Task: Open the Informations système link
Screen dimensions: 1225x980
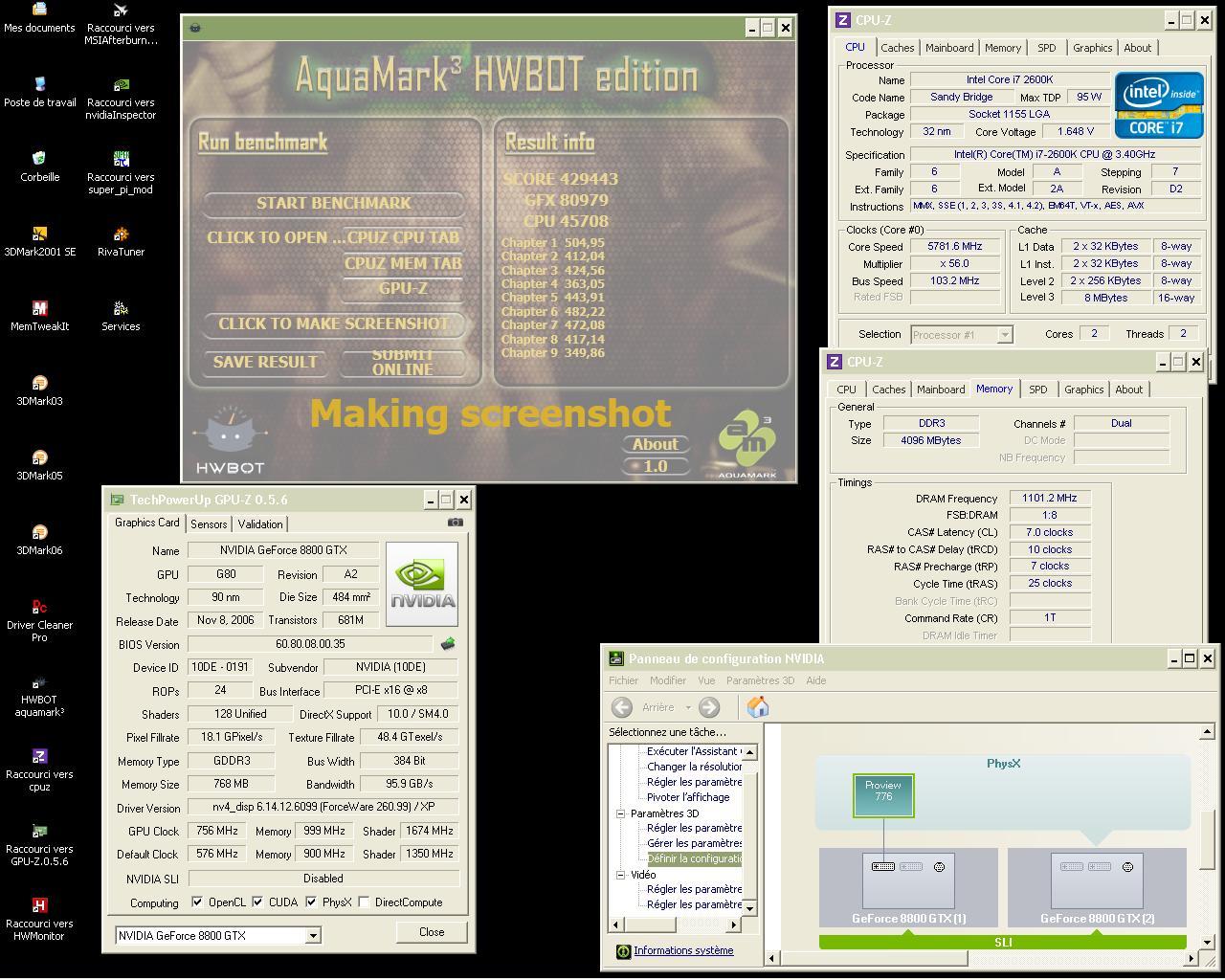Action: click(683, 950)
